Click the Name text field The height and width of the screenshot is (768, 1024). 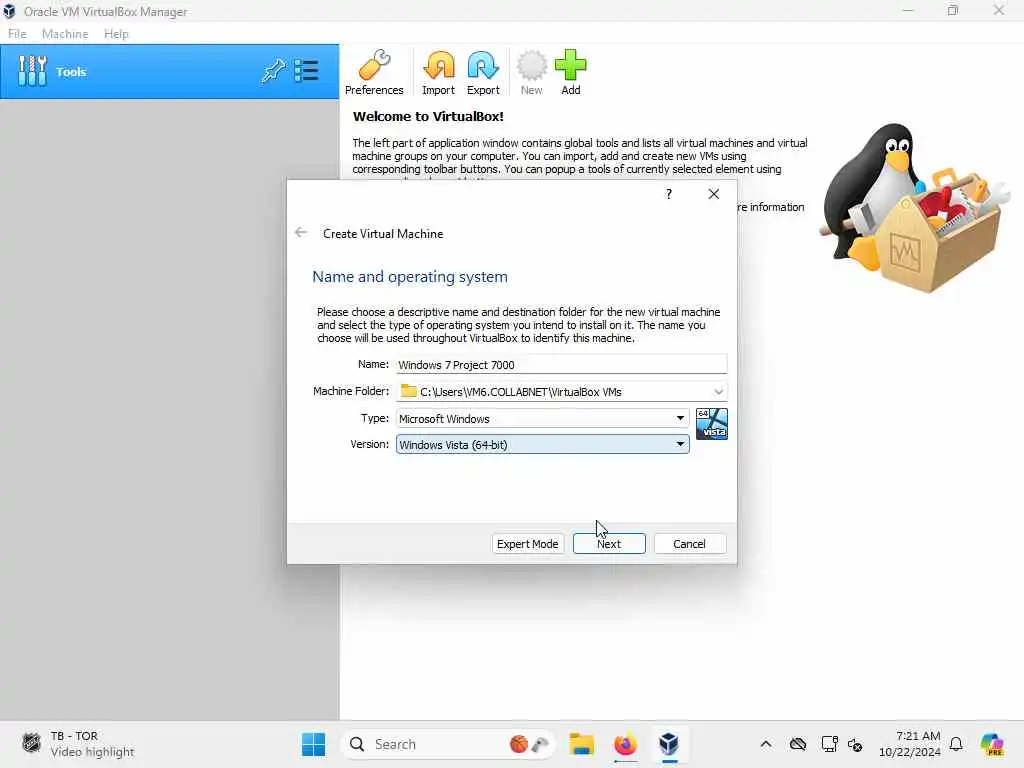point(562,364)
